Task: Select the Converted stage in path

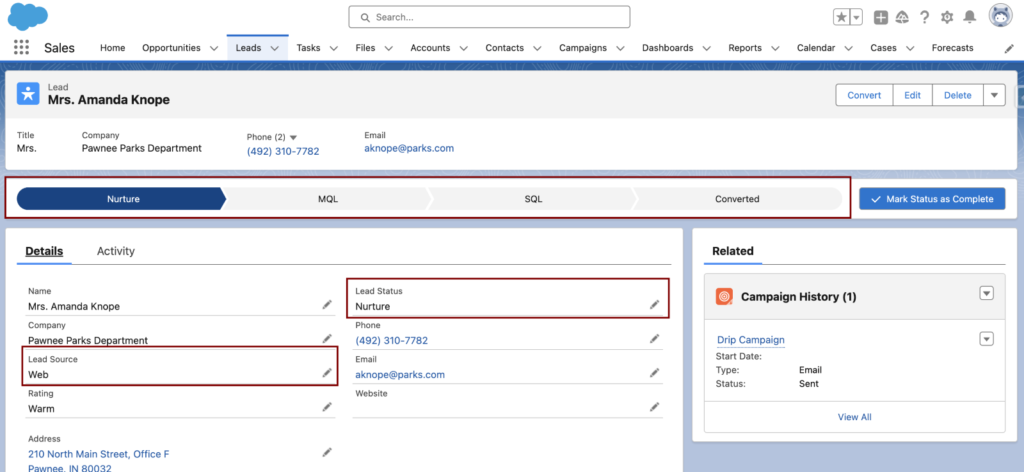Action: point(737,198)
